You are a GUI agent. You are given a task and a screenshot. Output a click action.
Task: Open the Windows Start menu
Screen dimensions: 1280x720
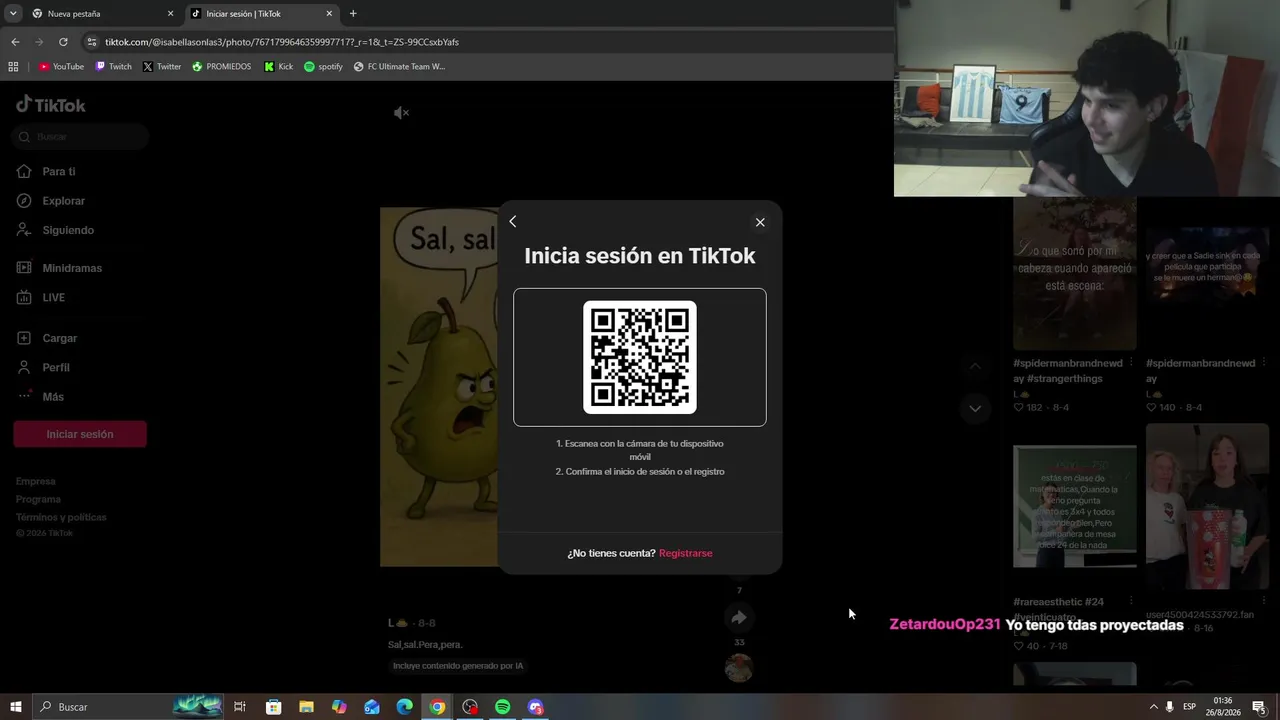(x=16, y=707)
